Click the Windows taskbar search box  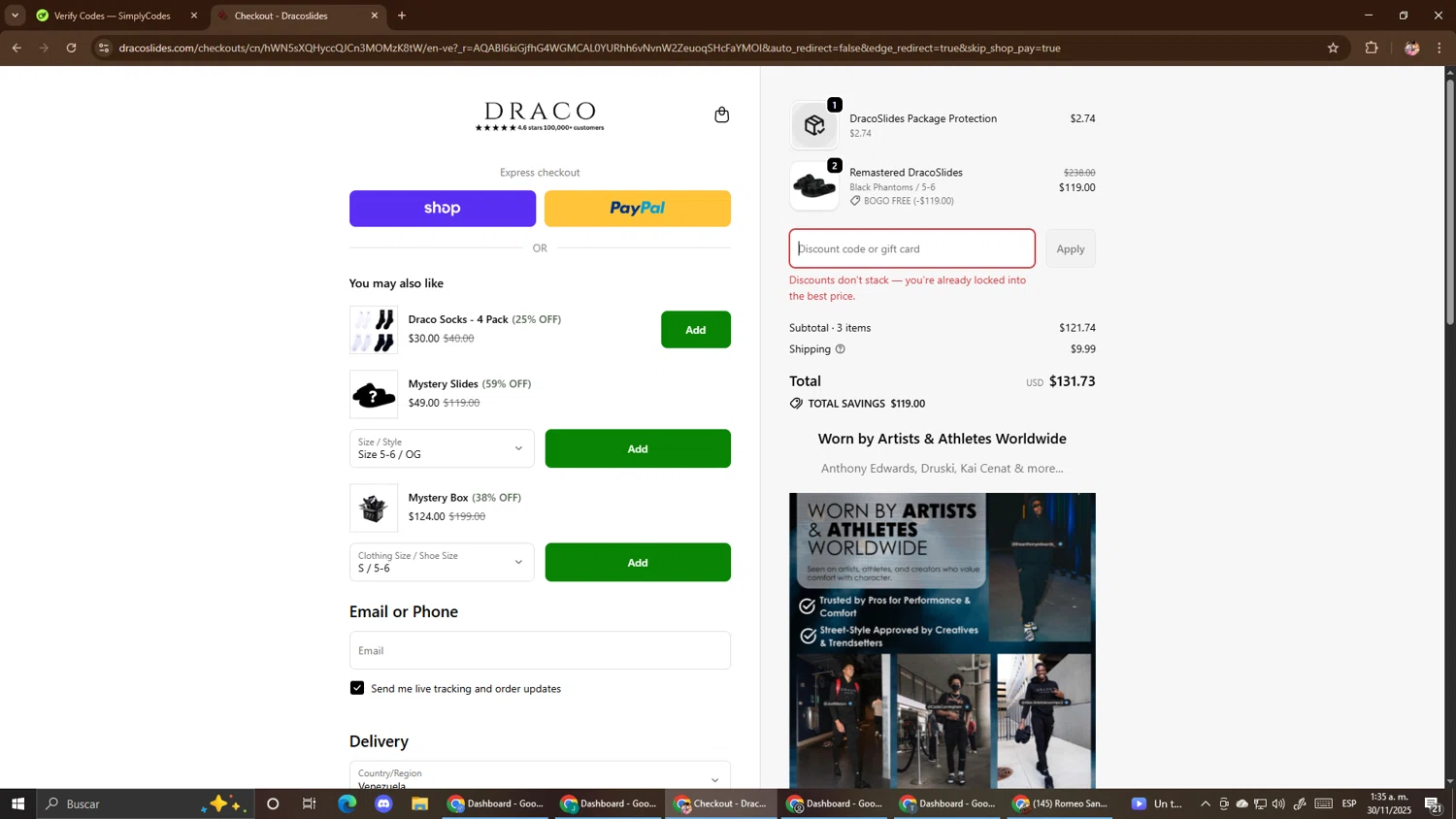(x=146, y=803)
